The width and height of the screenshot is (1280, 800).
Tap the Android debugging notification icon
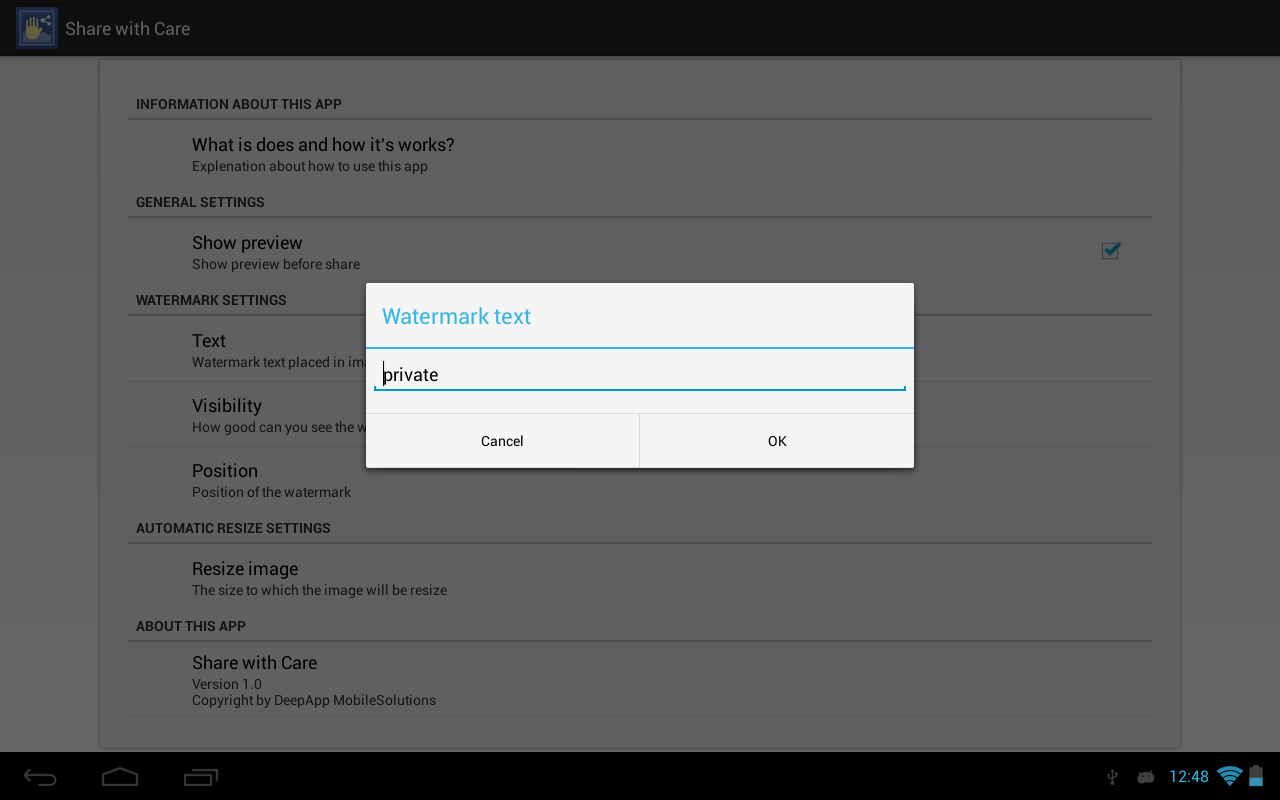coord(1146,777)
